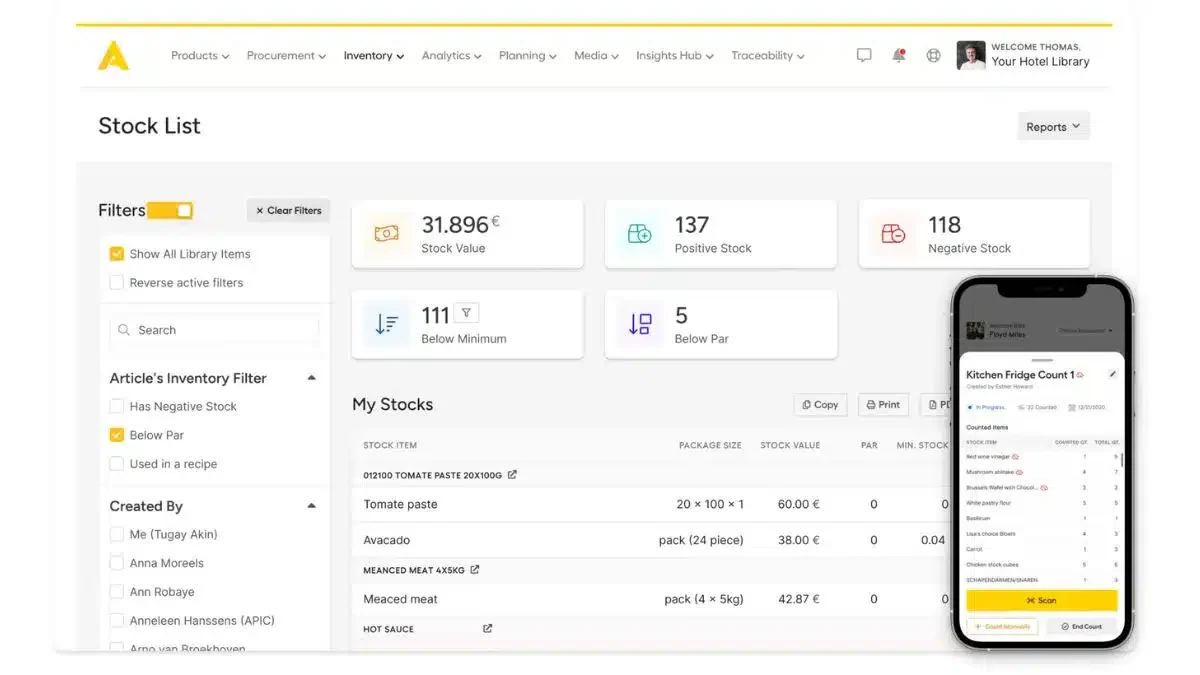Open the Insights Hub dropdown

pyautogui.click(x=675, y=56)
